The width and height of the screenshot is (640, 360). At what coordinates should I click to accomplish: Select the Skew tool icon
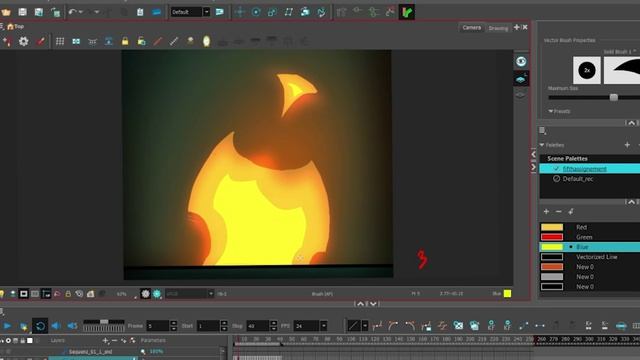click(289, 12)
